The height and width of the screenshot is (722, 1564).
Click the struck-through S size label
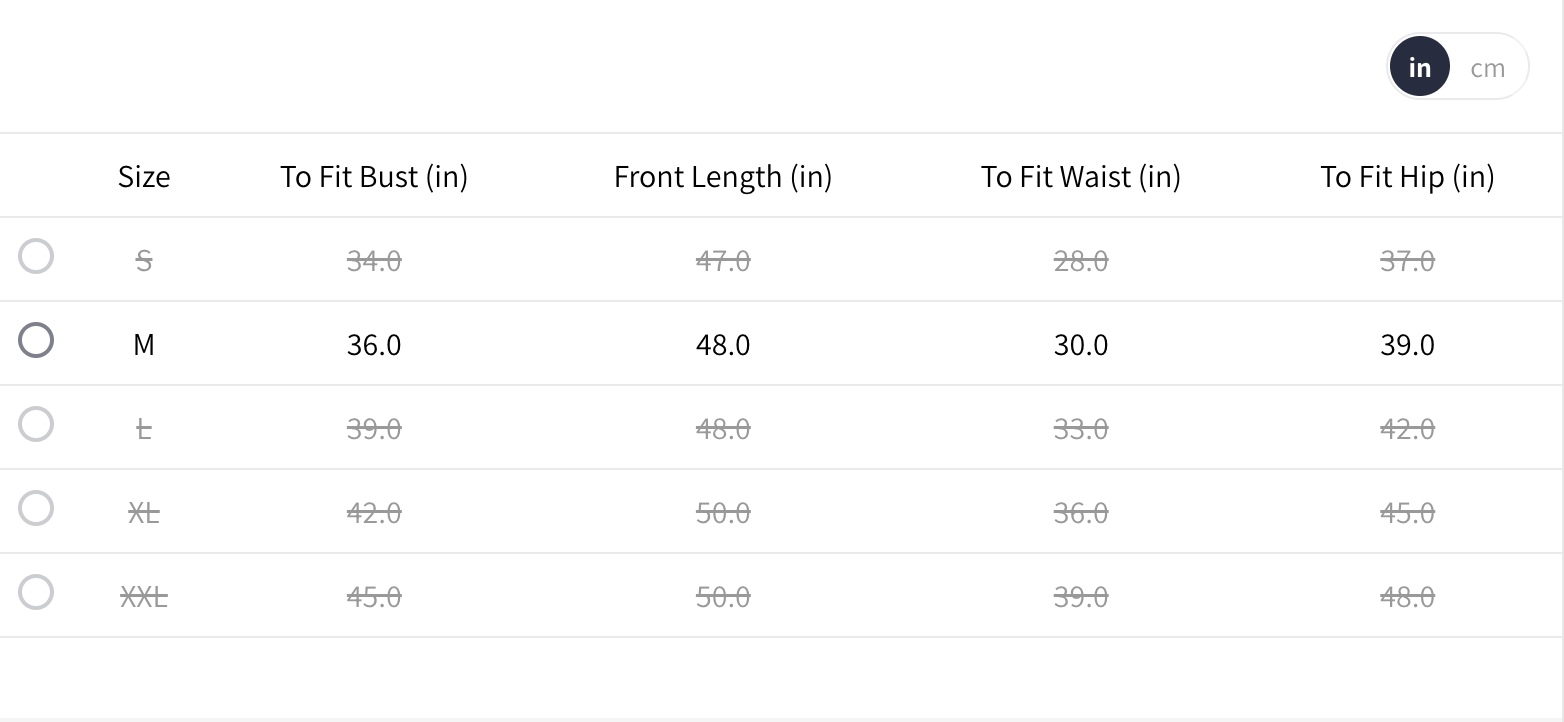point(144,261)
